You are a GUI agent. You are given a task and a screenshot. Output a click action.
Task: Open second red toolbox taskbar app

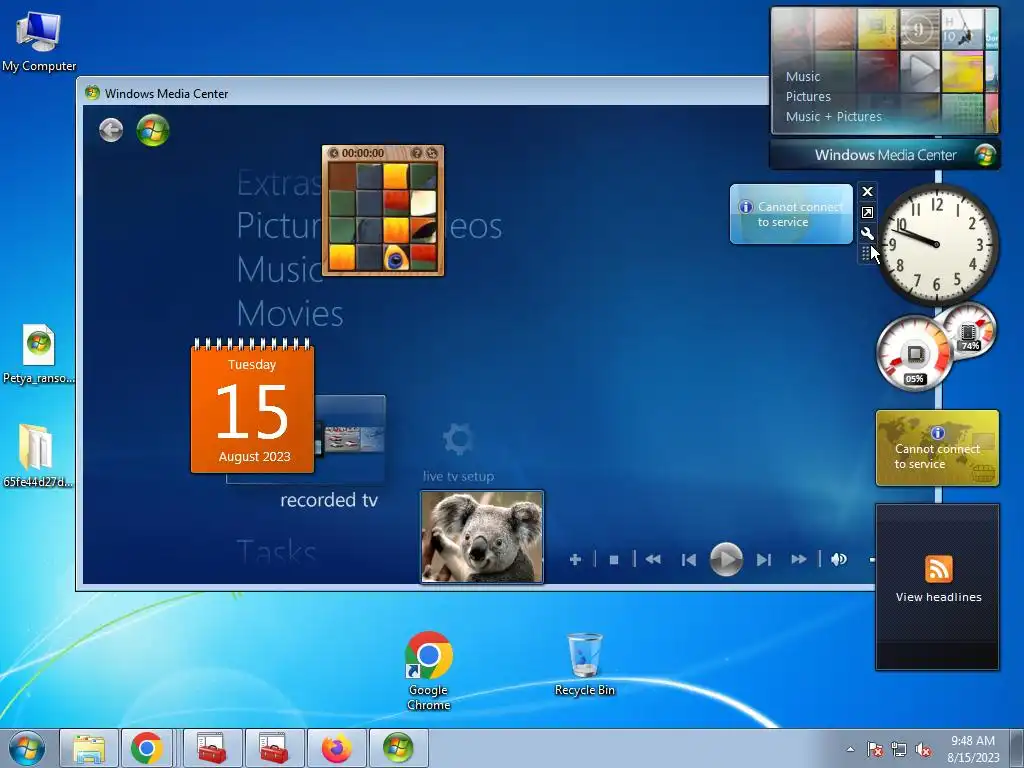pos(273,748)
